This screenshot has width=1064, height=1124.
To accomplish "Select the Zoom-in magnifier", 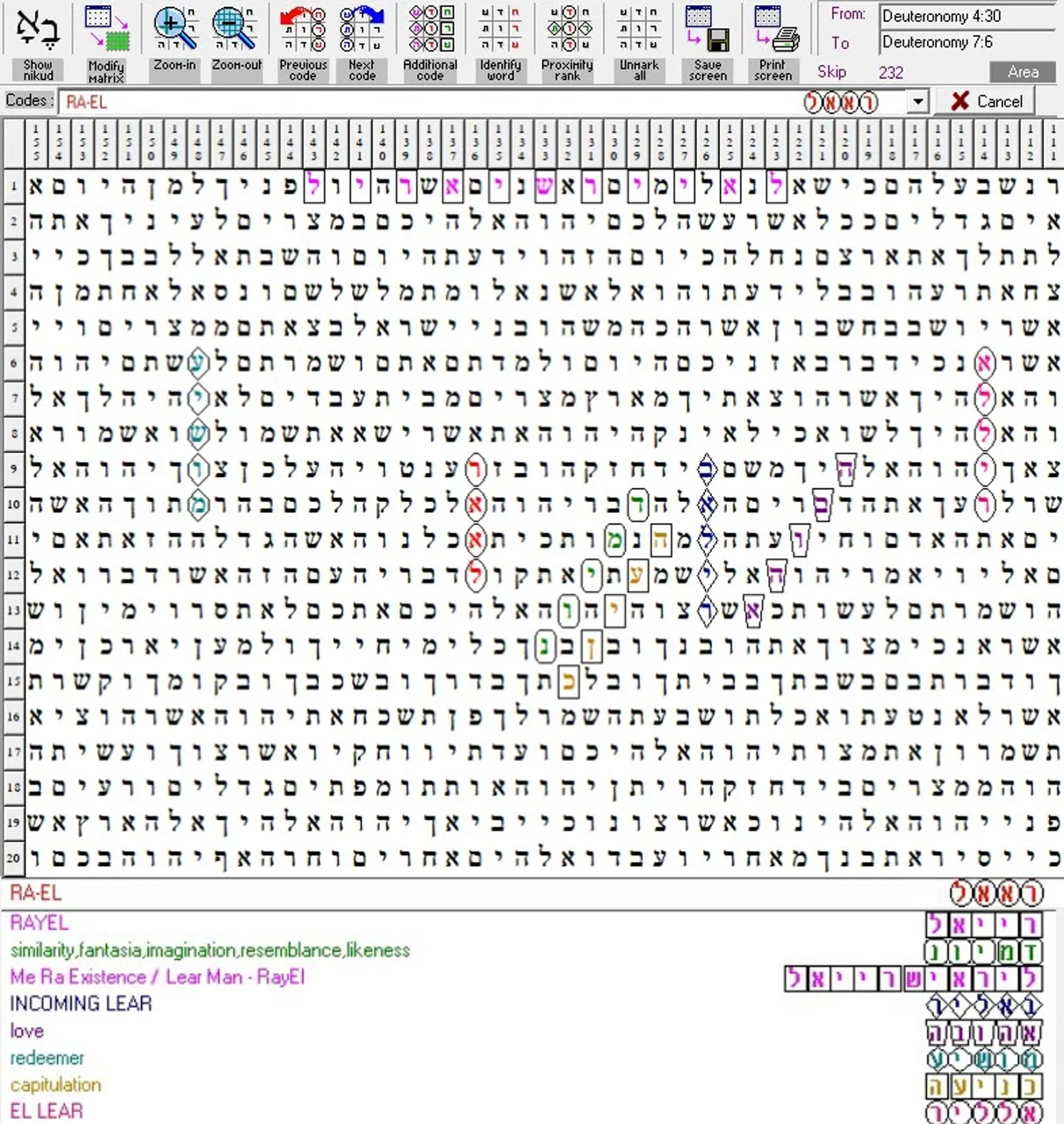I will (175, 42).
